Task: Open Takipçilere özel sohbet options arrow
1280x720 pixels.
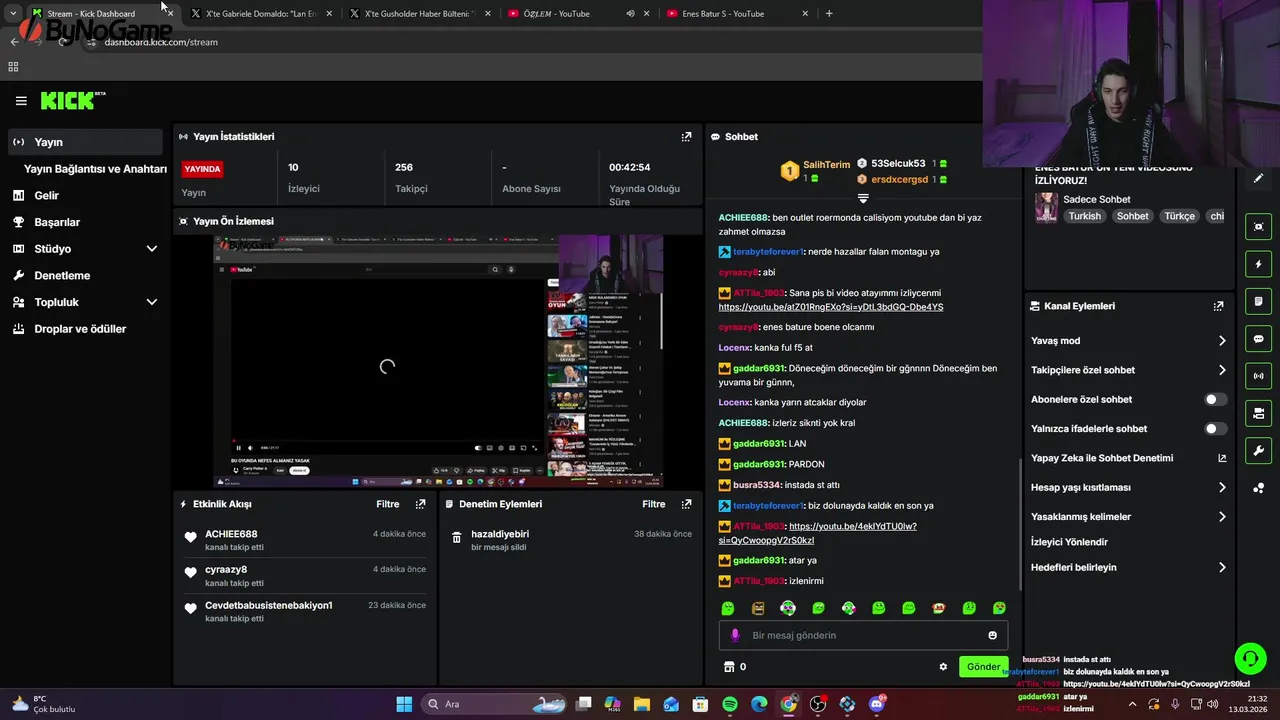Action: pyautogui.click(x=1222, y=370)
